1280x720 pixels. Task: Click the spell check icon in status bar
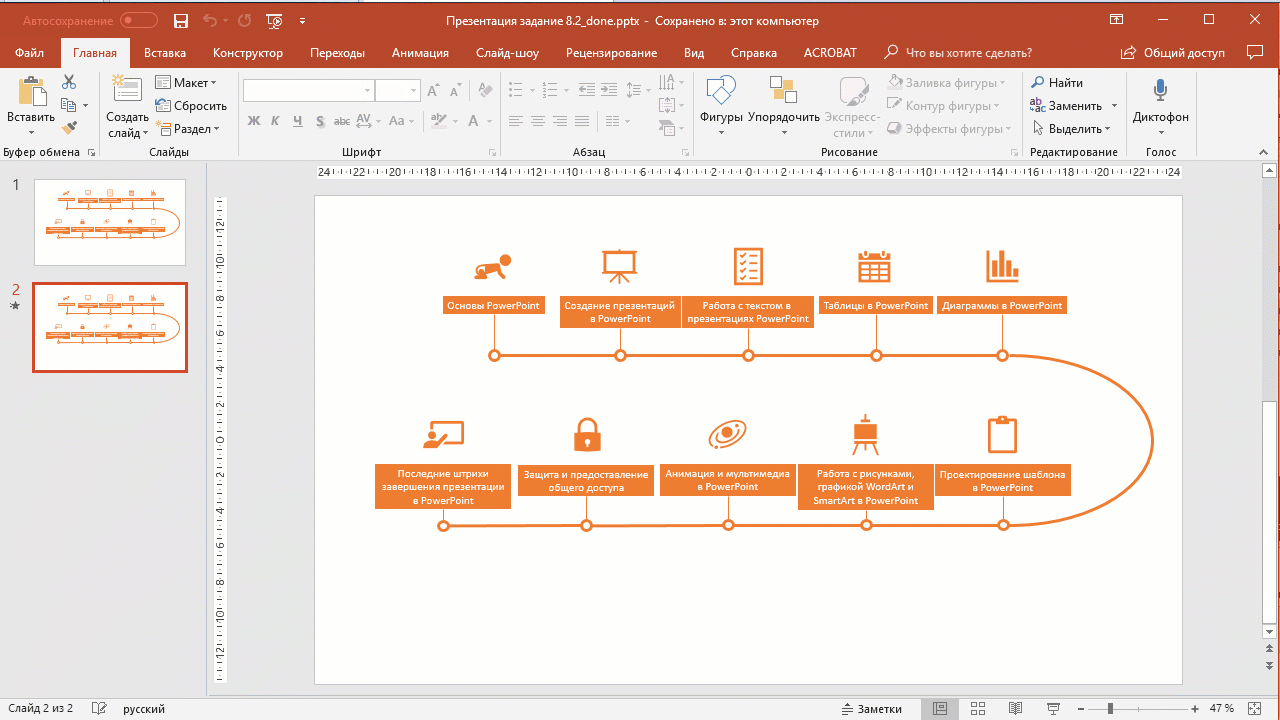(x=99, y=708)
